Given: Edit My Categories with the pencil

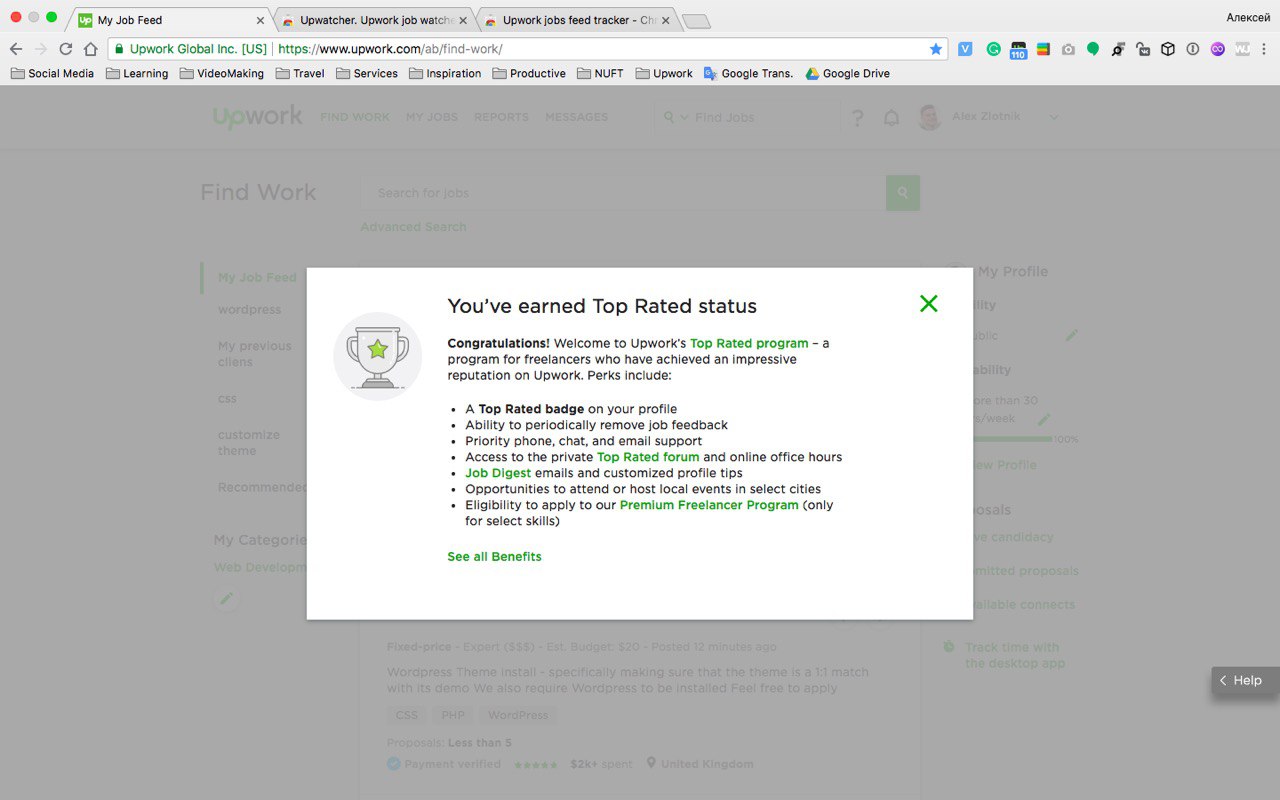Looking at the screenshot, I should tap(227, 599).
